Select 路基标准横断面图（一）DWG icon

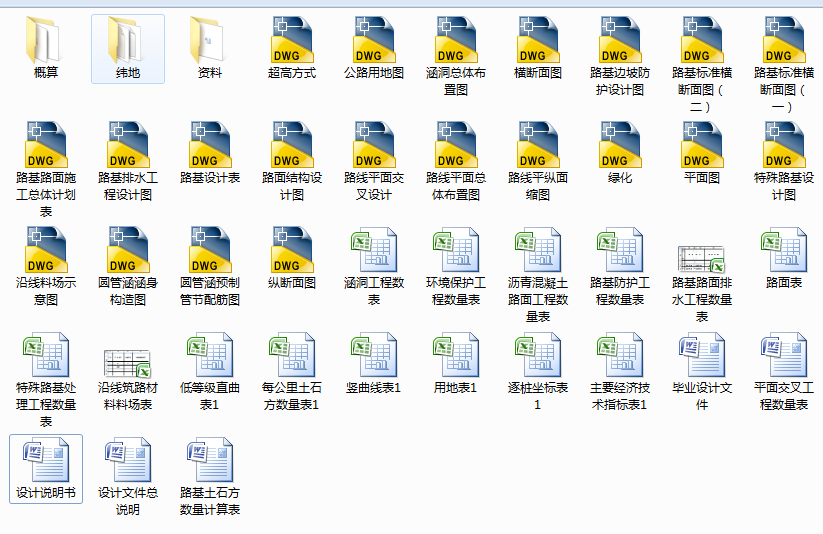[x=784, y=40]
